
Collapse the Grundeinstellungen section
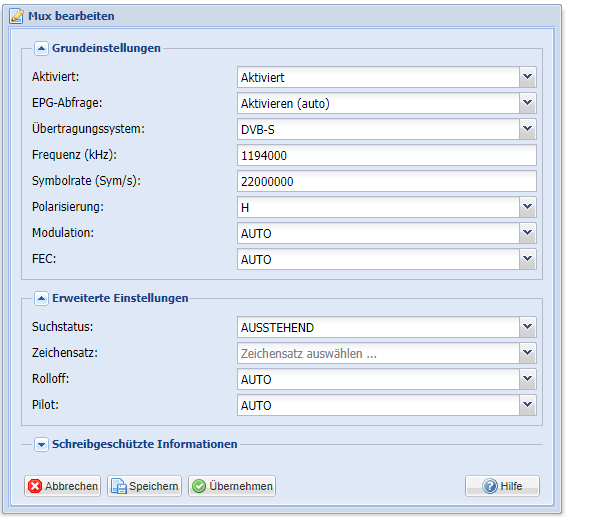(41, 49)
